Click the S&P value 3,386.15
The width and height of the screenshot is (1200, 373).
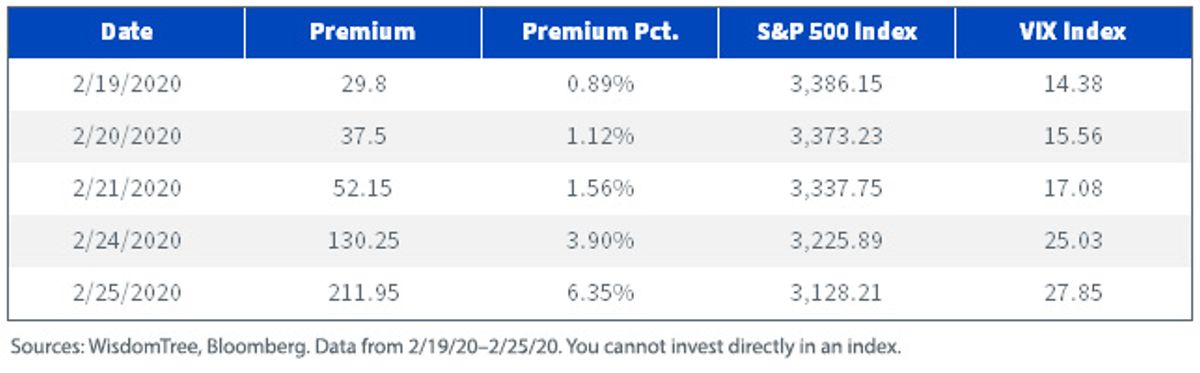tap(837, 85)
